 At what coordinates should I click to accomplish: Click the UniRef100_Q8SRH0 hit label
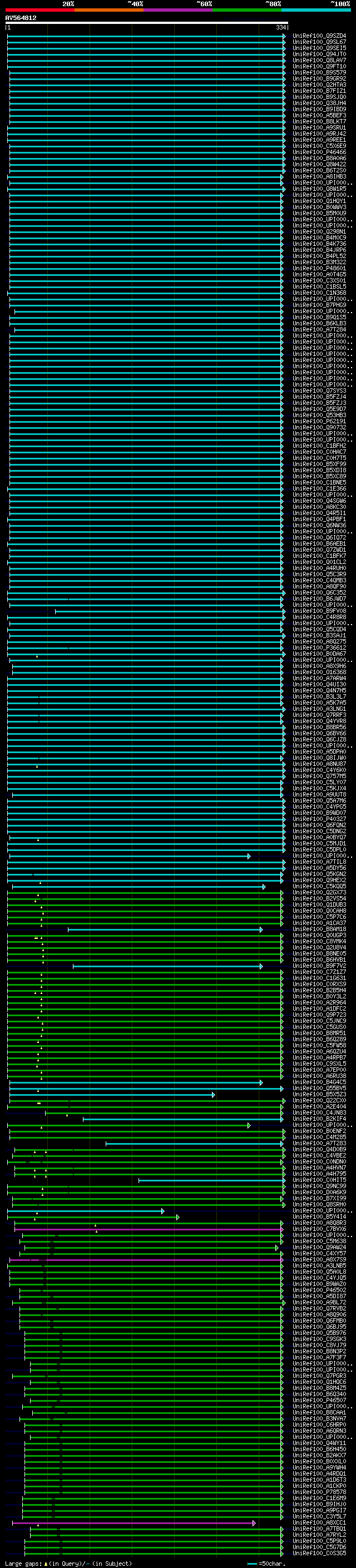click(319, 1205)
